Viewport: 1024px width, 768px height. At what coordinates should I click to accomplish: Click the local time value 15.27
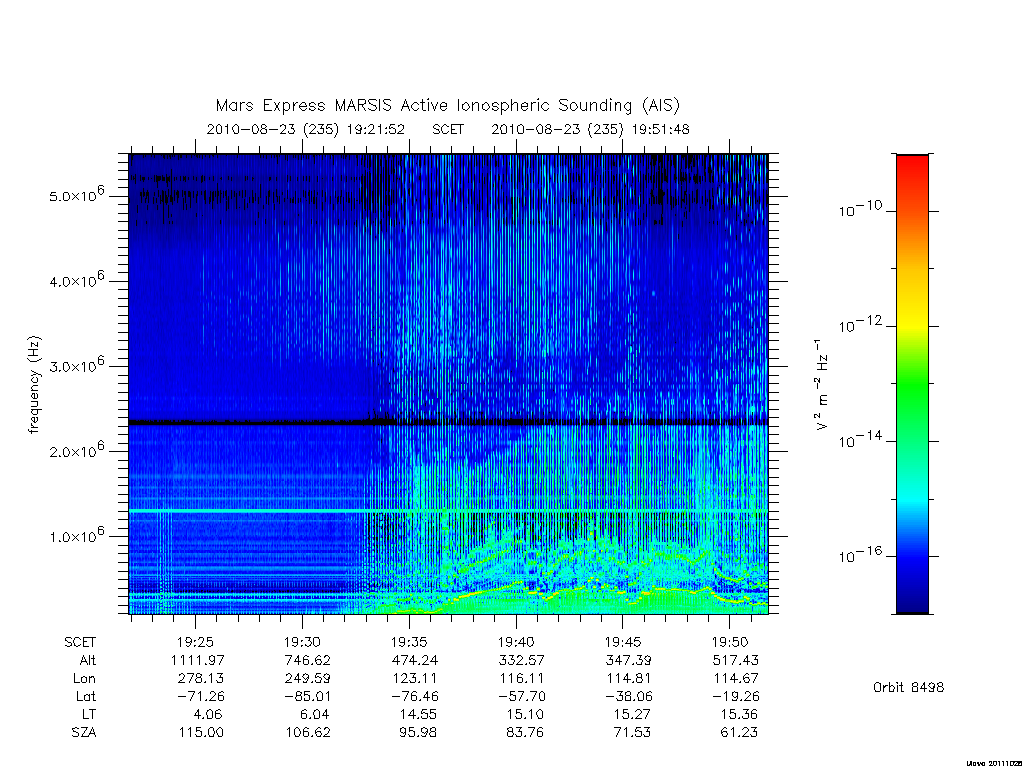[631, 714]
